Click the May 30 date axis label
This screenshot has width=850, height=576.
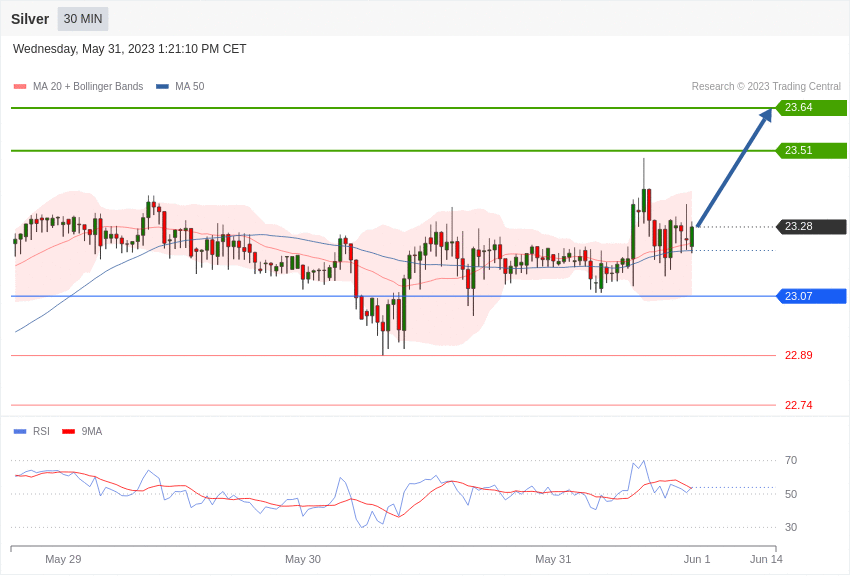click(303, 559)
